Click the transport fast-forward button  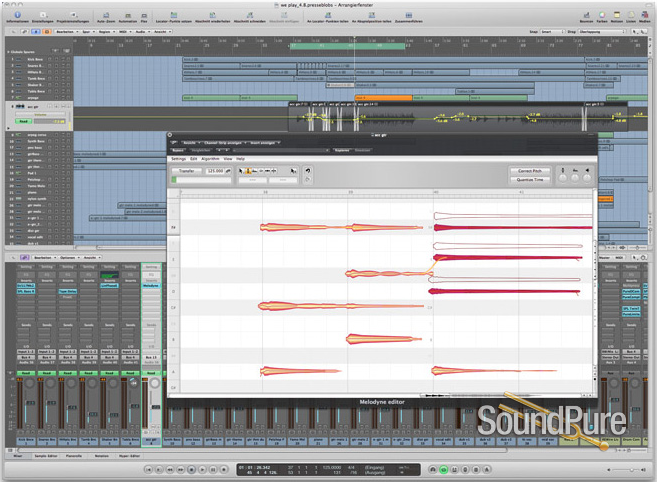181,470
